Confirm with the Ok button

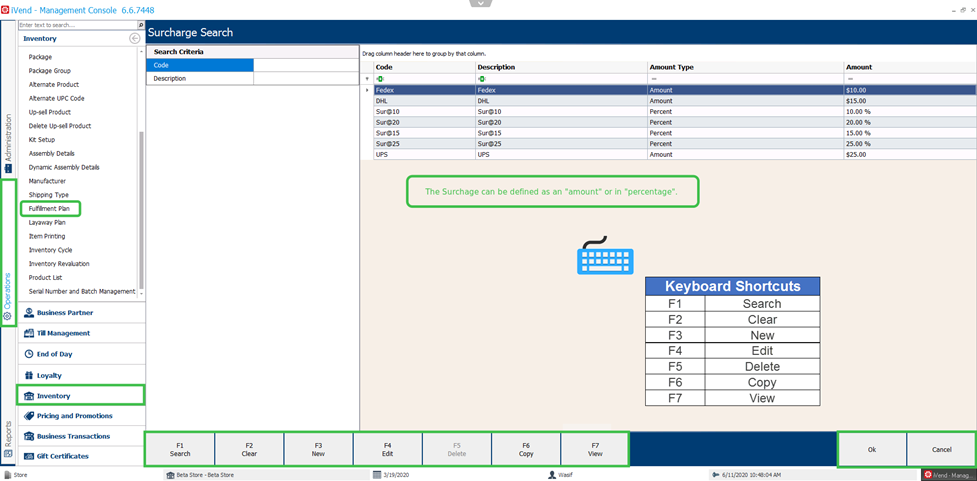pyautogui.click(x=872, y=449)
